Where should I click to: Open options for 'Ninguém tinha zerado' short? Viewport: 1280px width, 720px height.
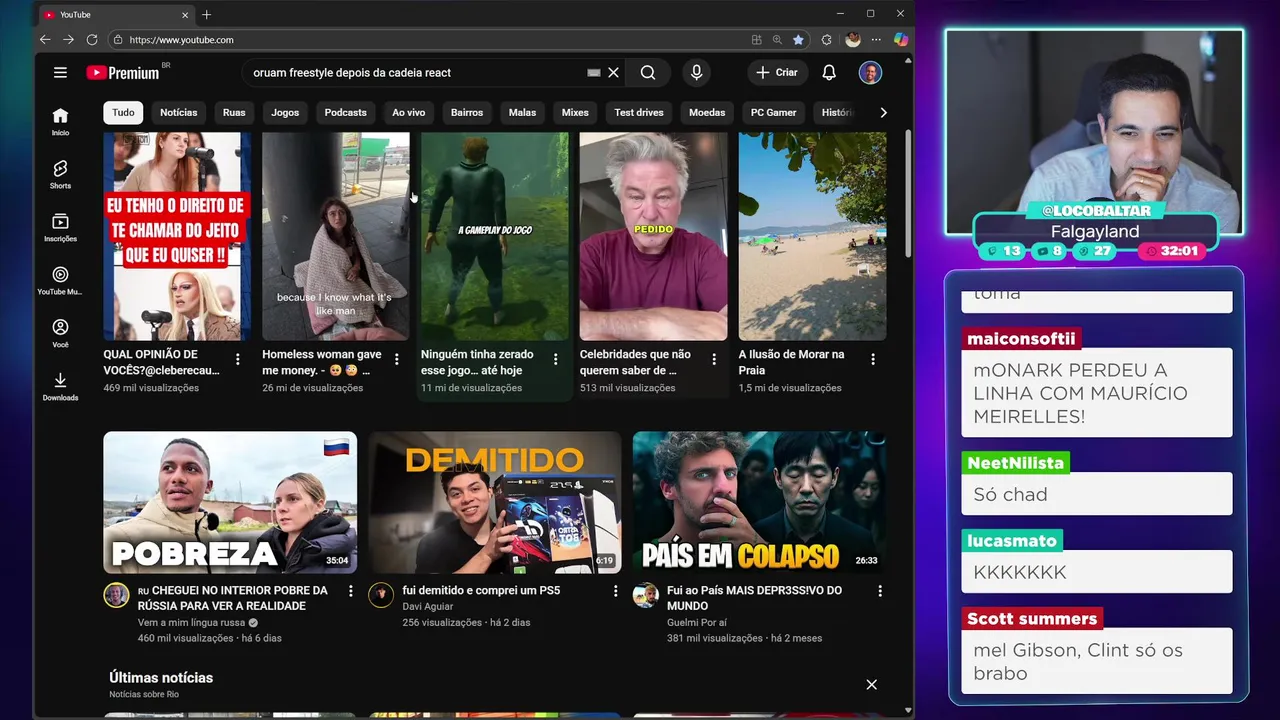point(556,359)
